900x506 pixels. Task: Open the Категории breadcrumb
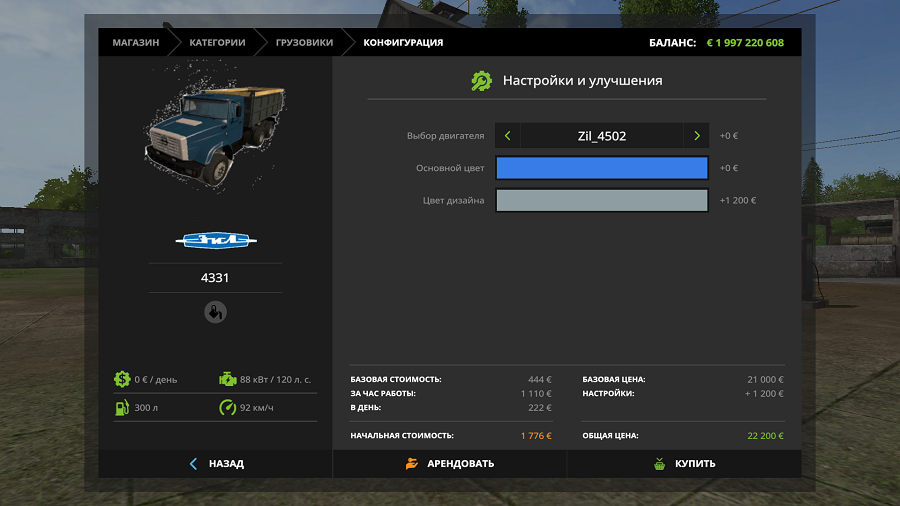click(219, 43)
